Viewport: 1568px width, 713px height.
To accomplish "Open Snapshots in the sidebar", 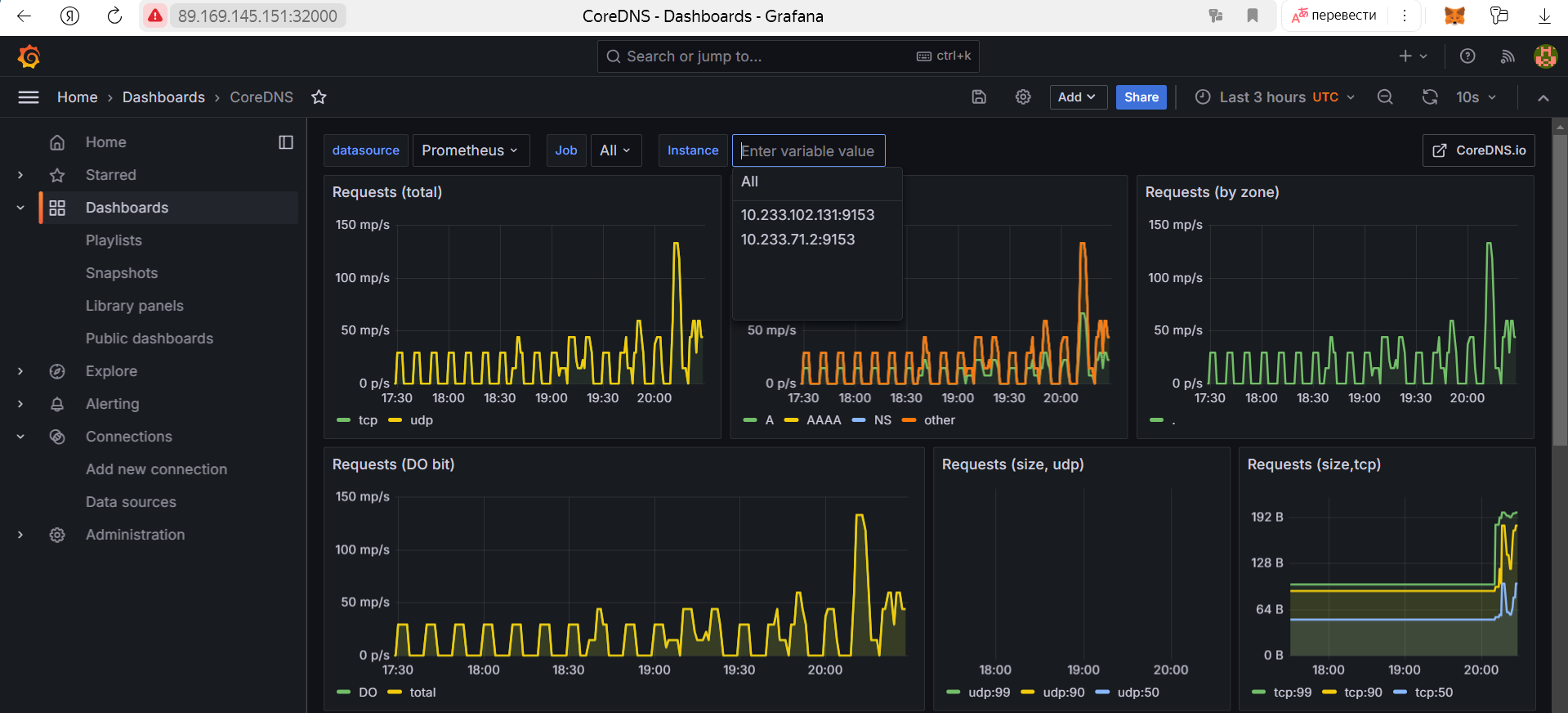I will click(x=122, y=273).
